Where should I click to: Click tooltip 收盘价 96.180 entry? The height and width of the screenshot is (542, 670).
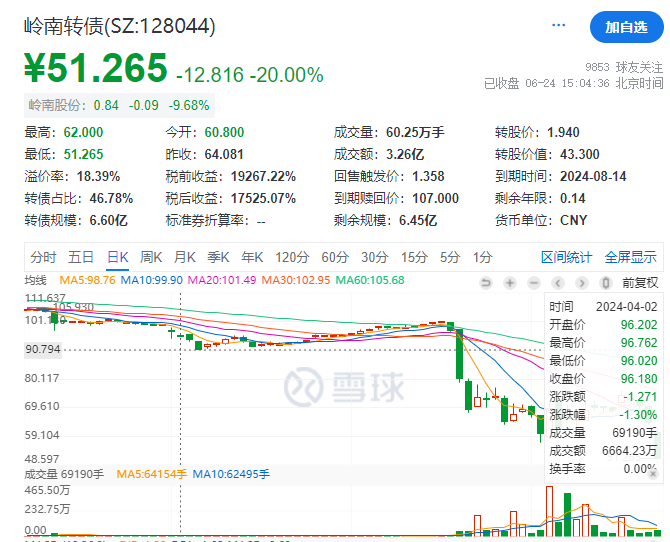pyautogui.click(x=603, y=378)
